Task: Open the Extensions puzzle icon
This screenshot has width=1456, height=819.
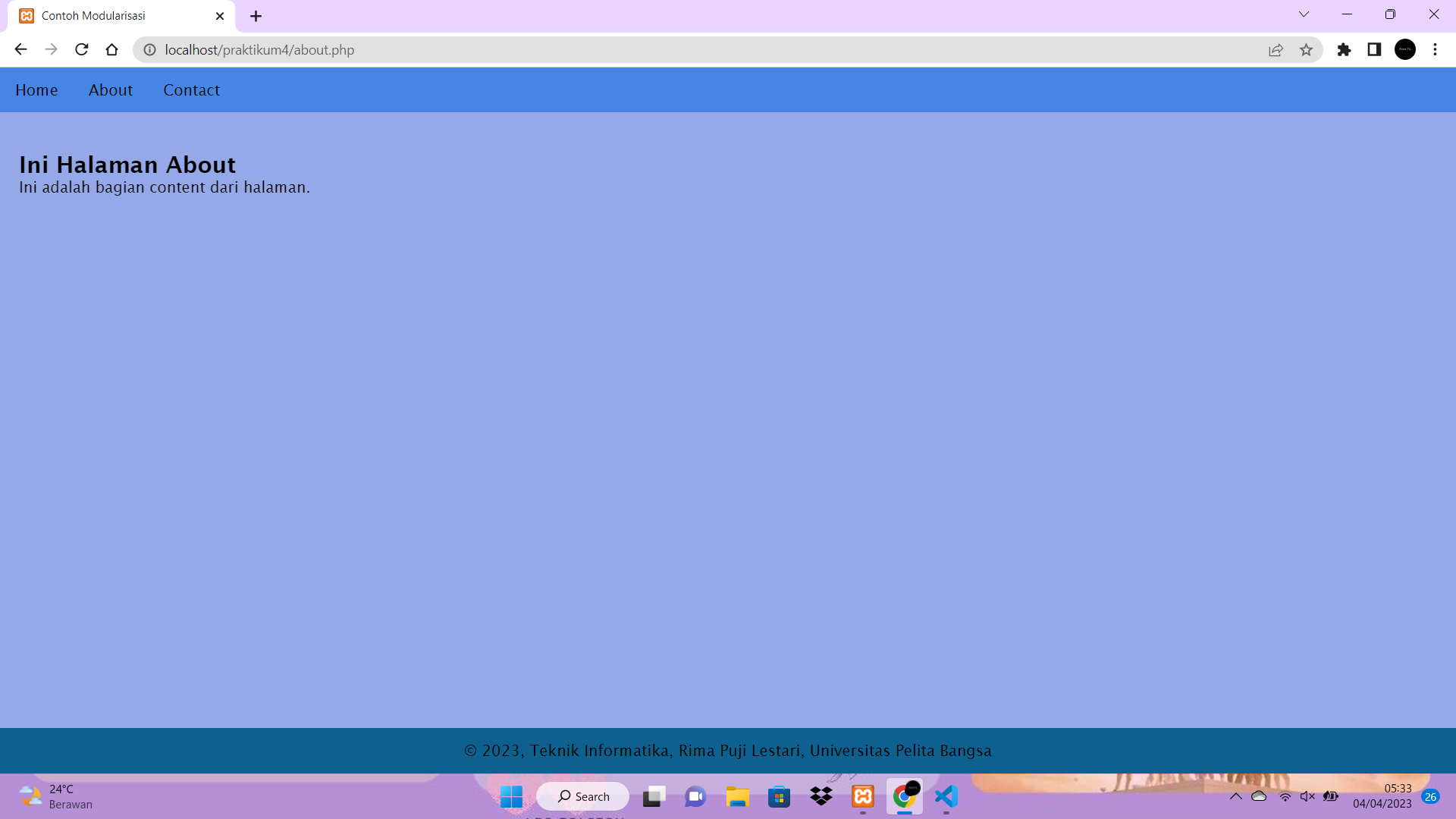Action: [1344, 50]
